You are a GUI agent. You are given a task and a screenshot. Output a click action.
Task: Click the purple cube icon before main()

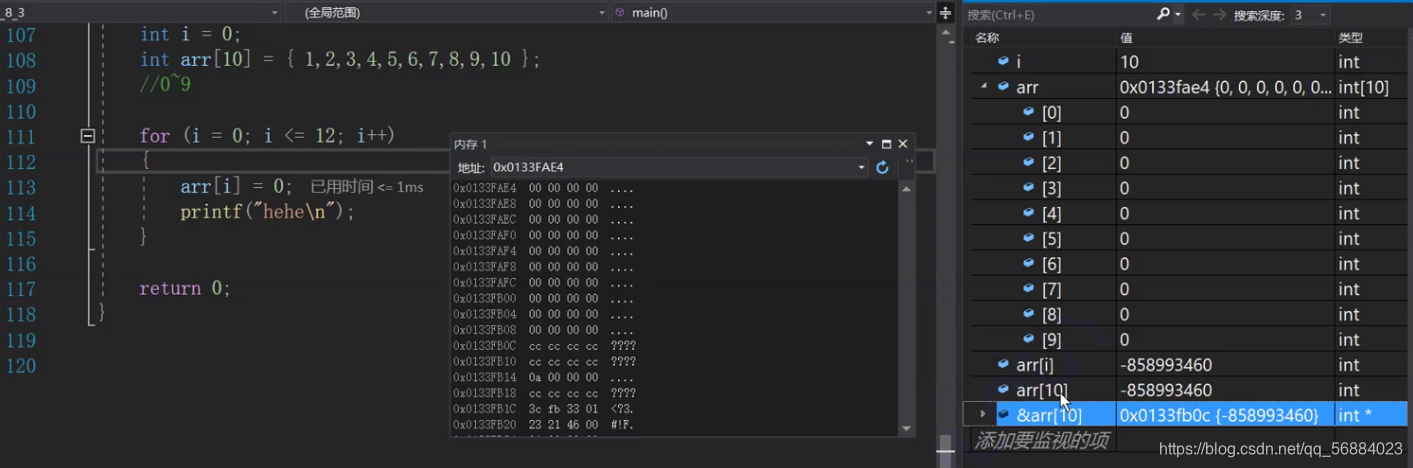pyautogui.click(x=620, y=12)
